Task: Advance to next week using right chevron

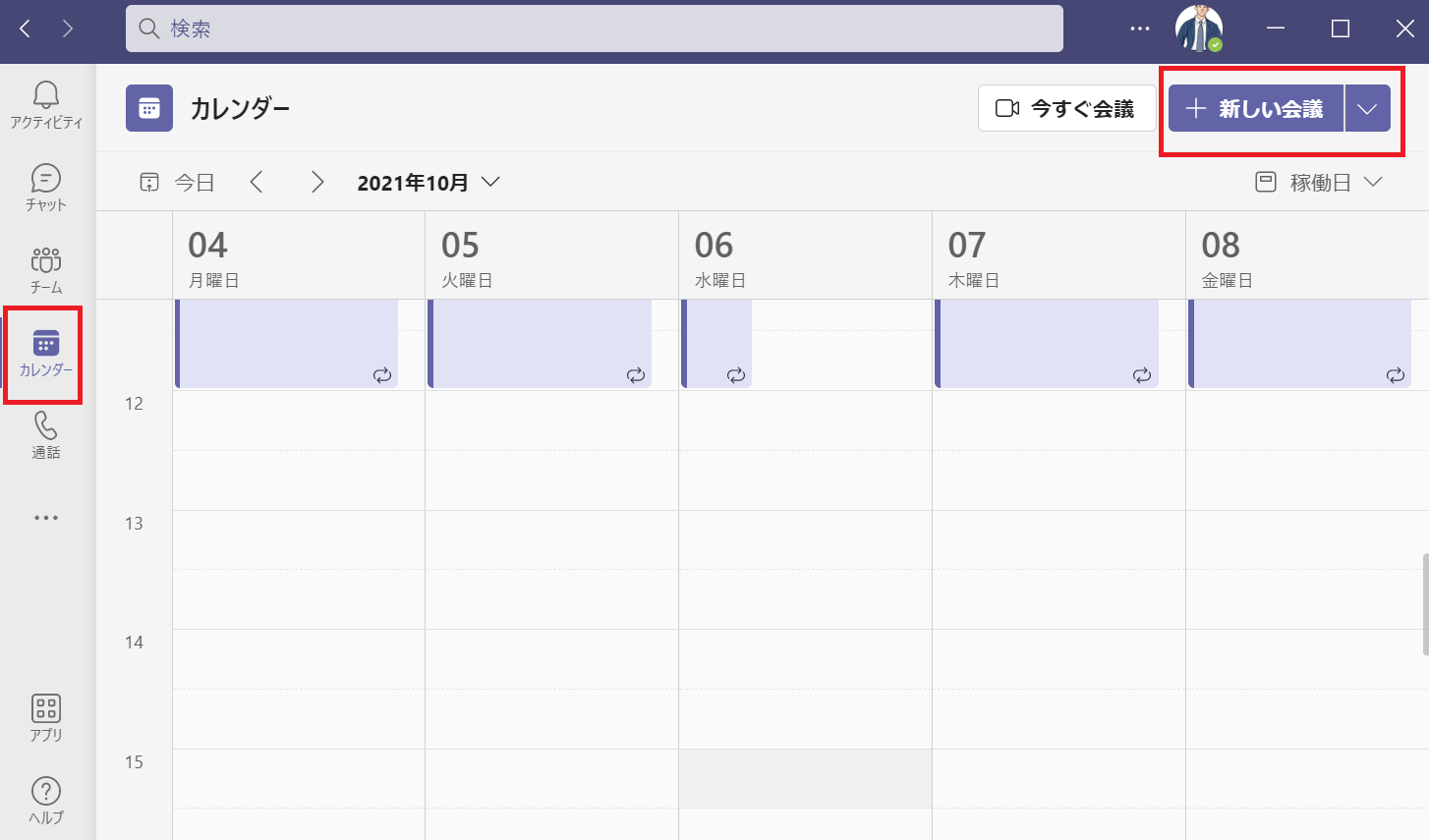Action: pyautogui.click(x=316, y=183)
